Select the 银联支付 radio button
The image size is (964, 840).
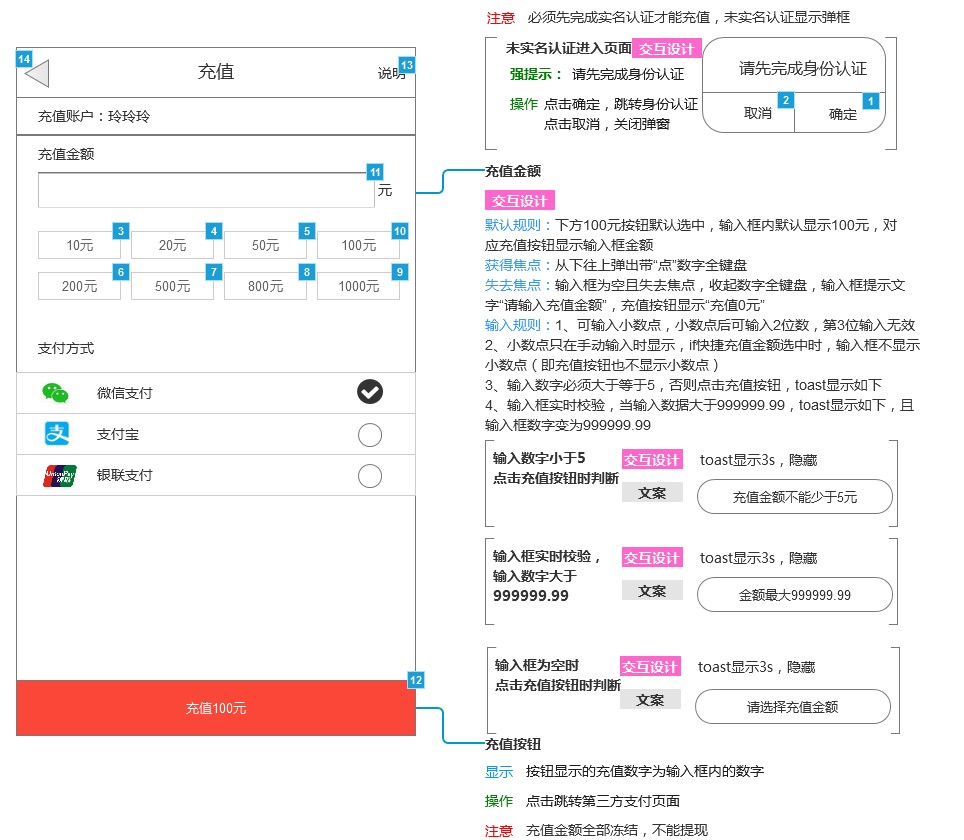click(370, 476)
